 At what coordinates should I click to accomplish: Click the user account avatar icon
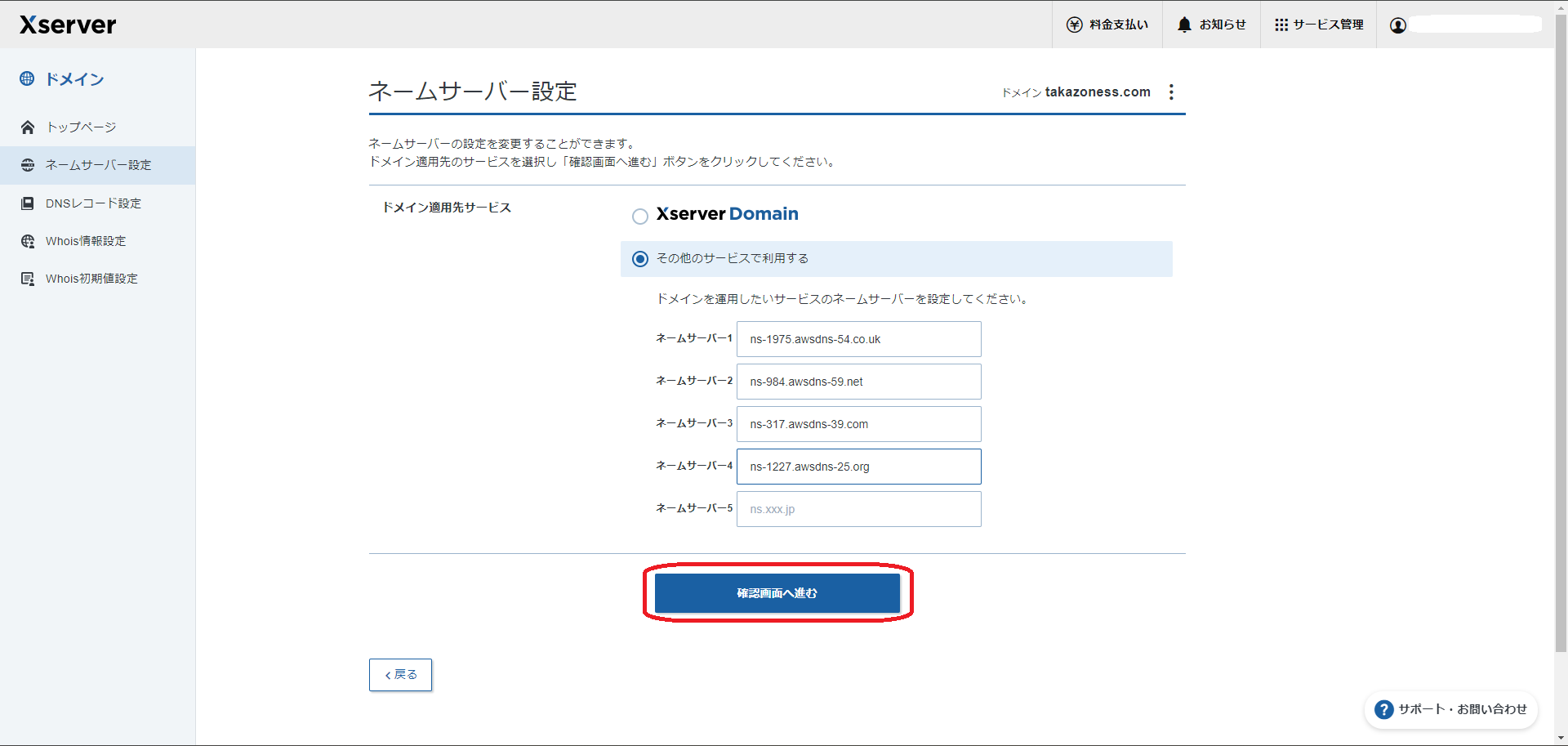tap(1398, 25)
